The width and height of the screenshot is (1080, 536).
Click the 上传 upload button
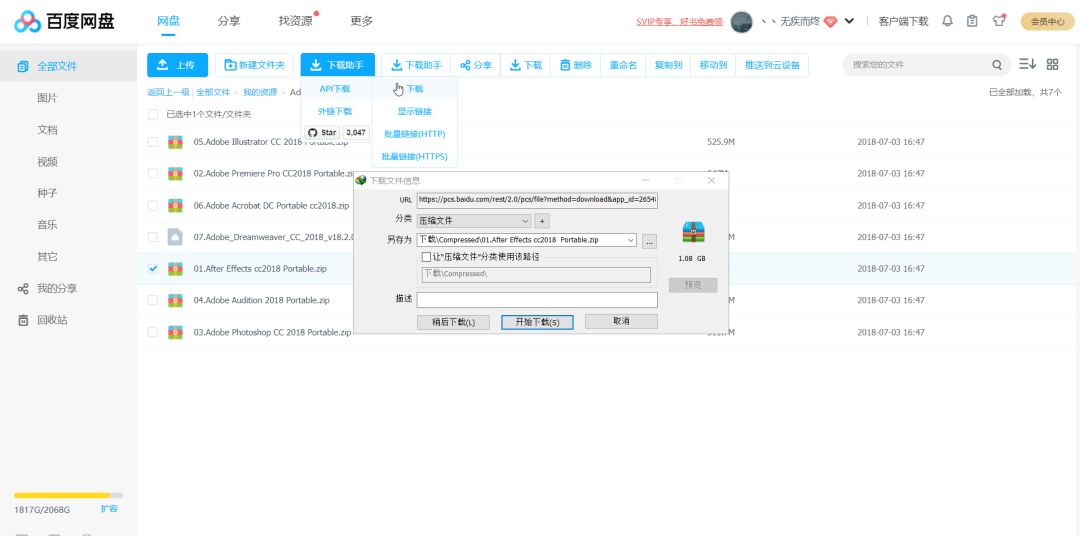point(177,65)
